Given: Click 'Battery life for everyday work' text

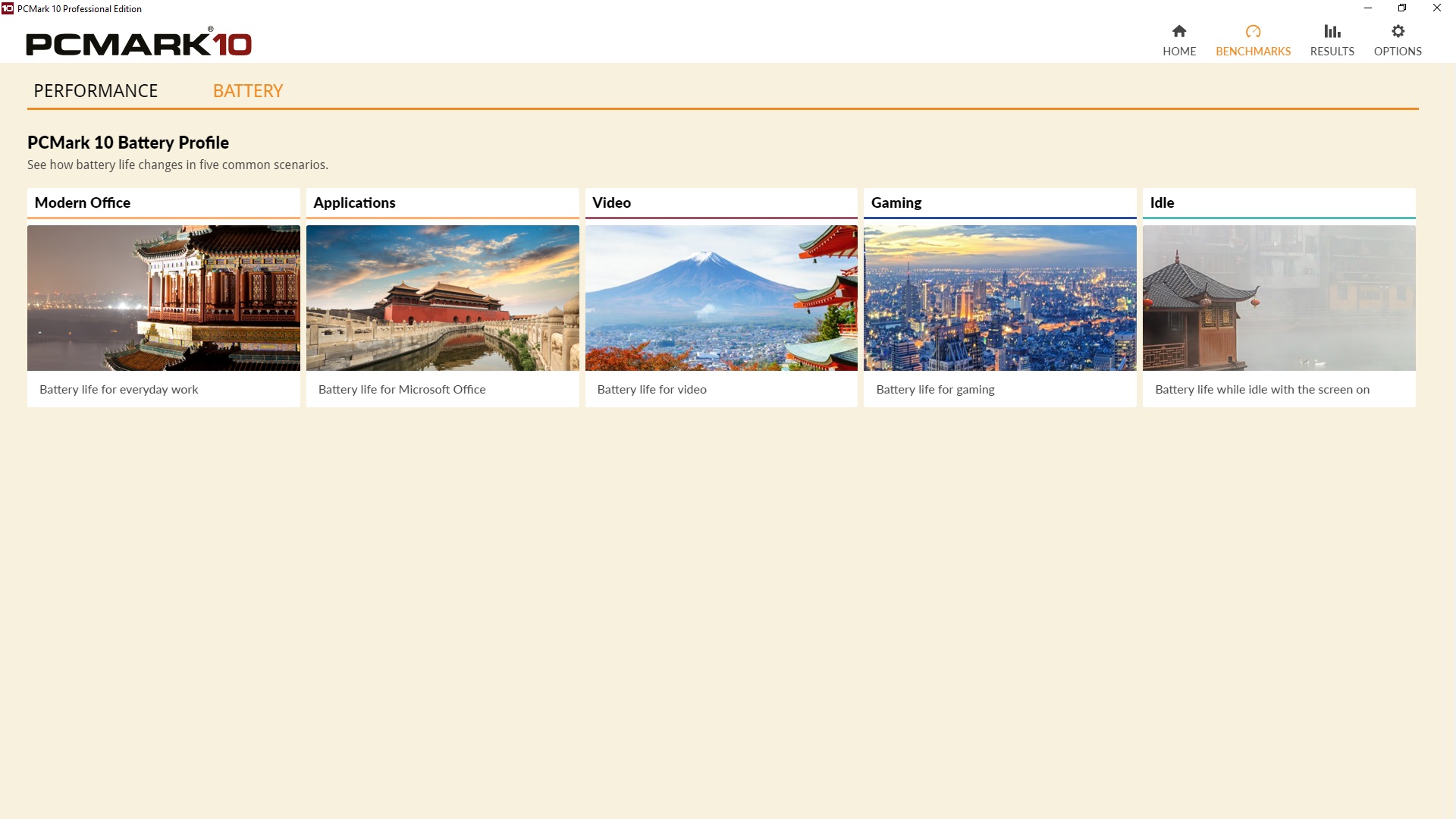Looking at the screenshot, I should coord(118,390).
